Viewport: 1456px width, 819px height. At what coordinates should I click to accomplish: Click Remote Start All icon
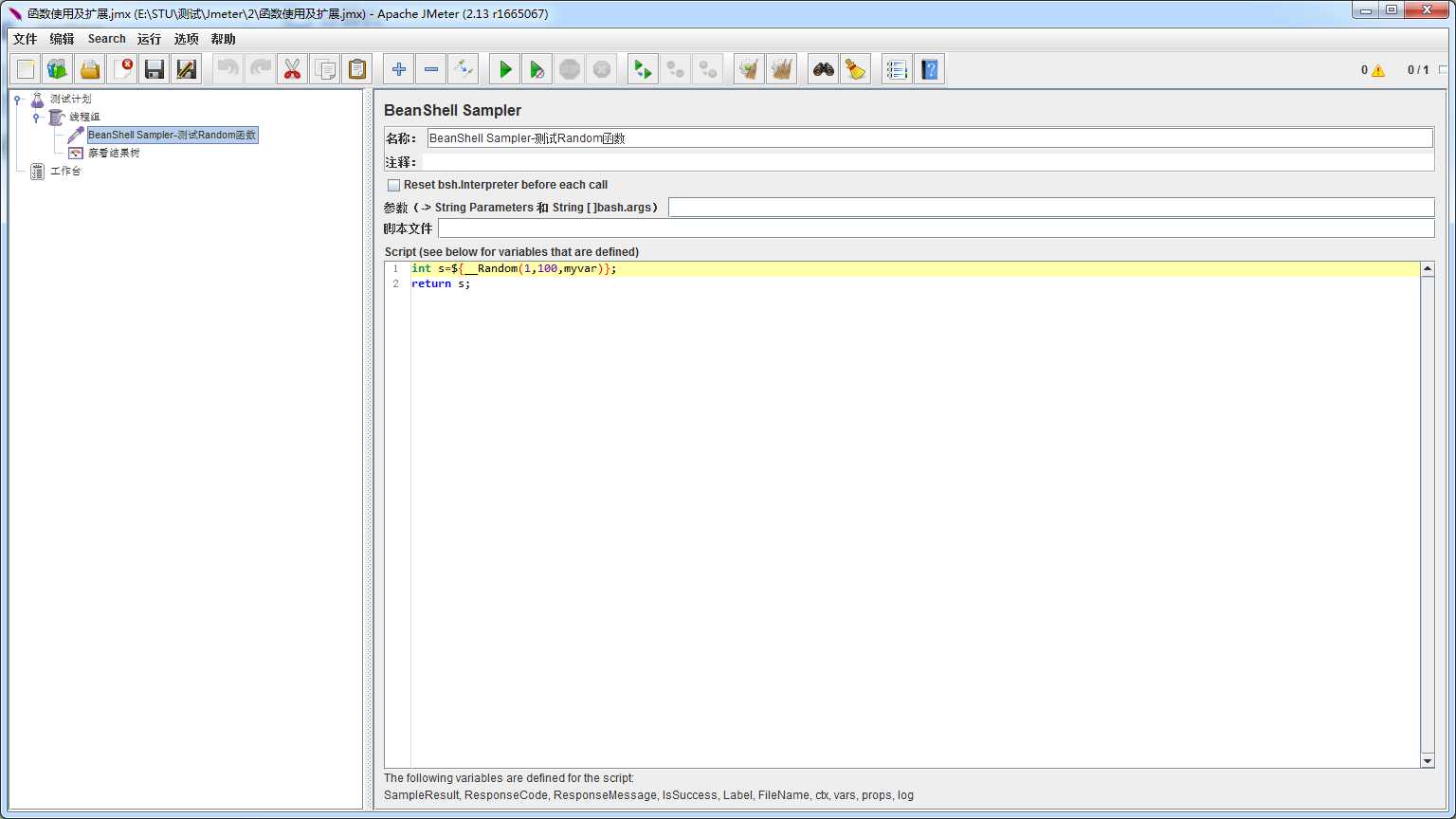[644, 69]
